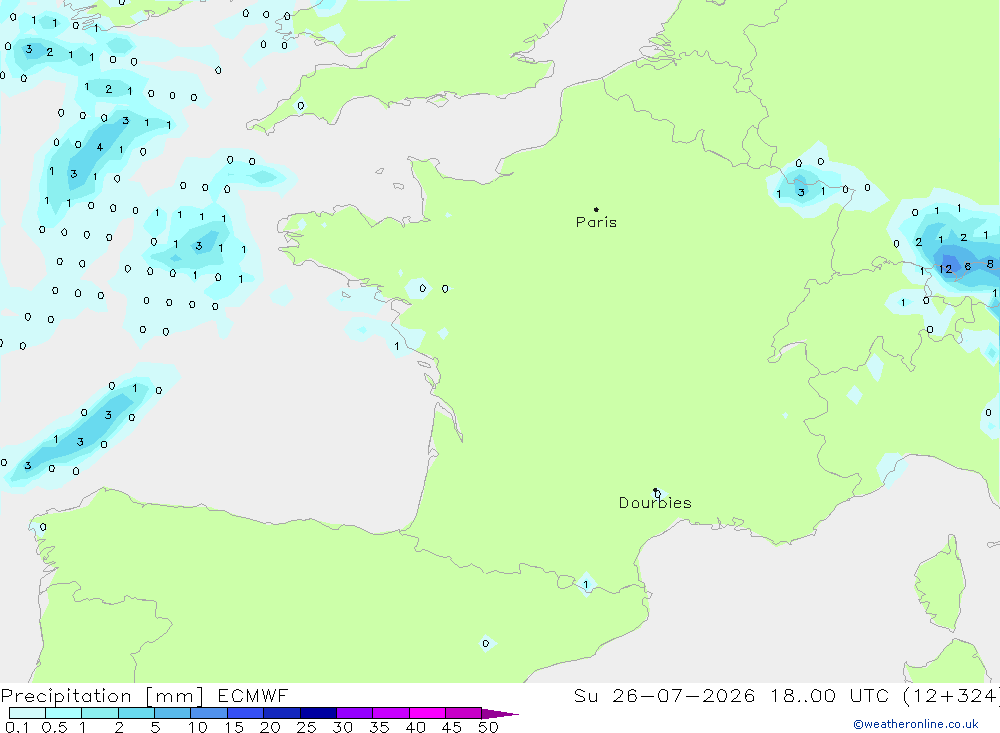Click the '18.00 UTC' time text
Image resolution: width=1000 pixels, height=733 pixels.
click(829, 695)
